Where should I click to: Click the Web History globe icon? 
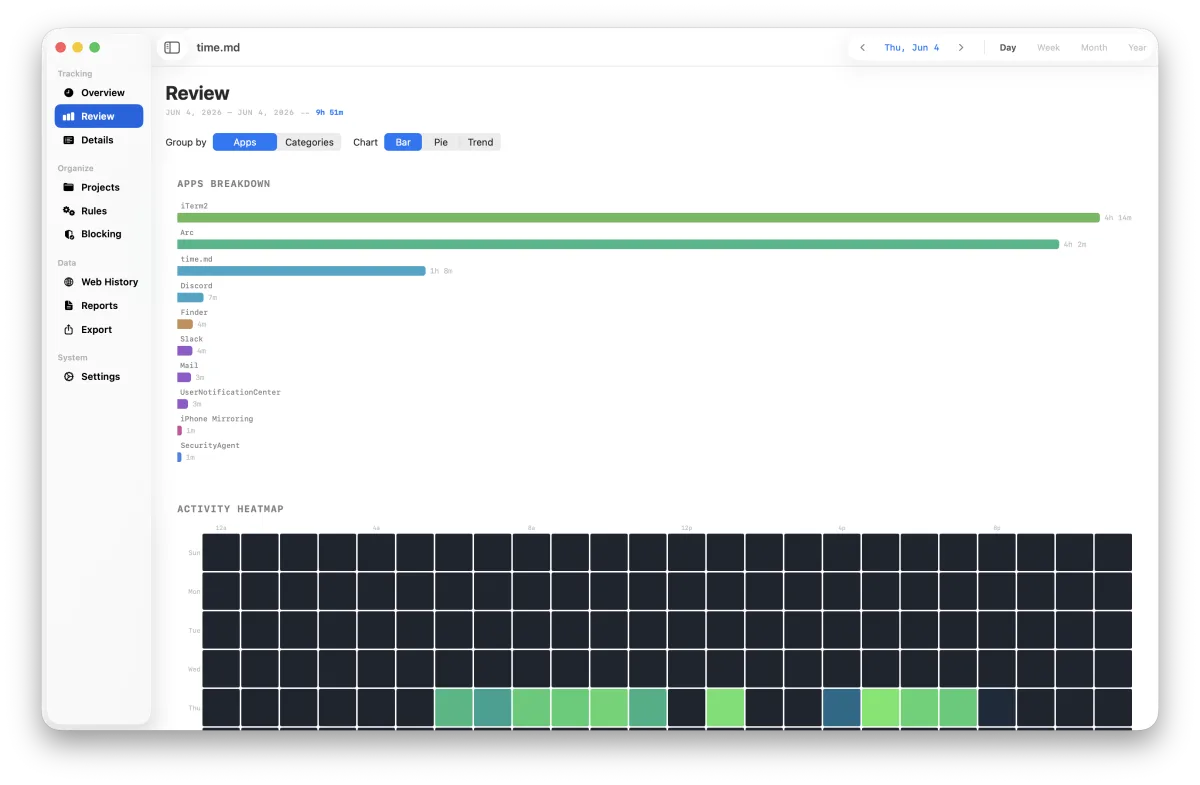[69, 282]
